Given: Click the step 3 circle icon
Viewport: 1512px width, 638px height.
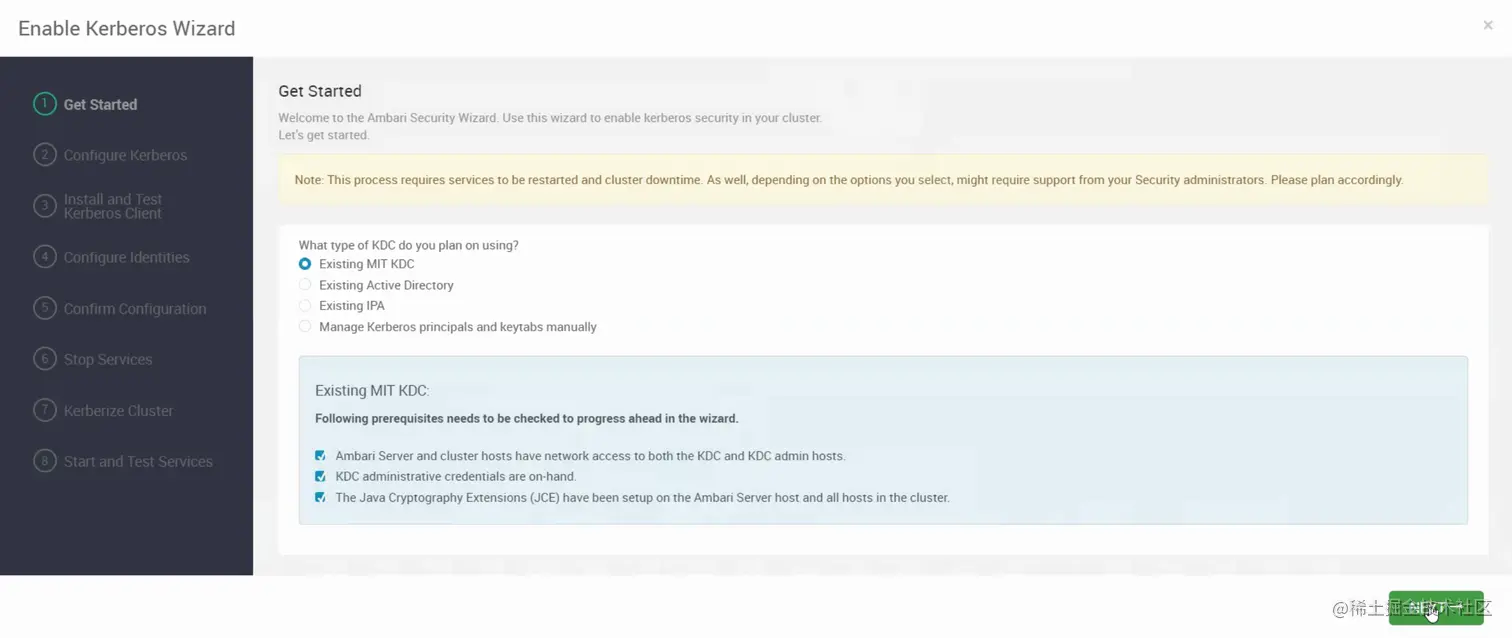Looking at the screenshot, I should click(x=44, y=206).
